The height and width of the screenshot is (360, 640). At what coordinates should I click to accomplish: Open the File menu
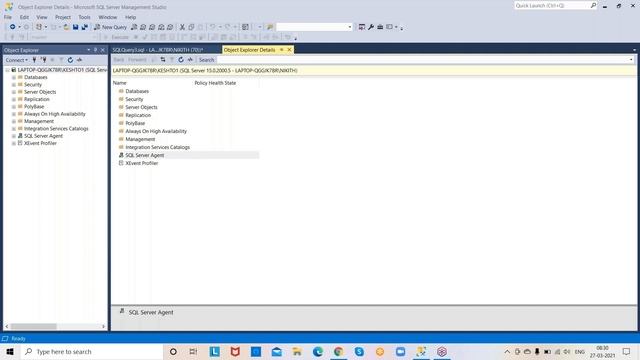(8, 17)
